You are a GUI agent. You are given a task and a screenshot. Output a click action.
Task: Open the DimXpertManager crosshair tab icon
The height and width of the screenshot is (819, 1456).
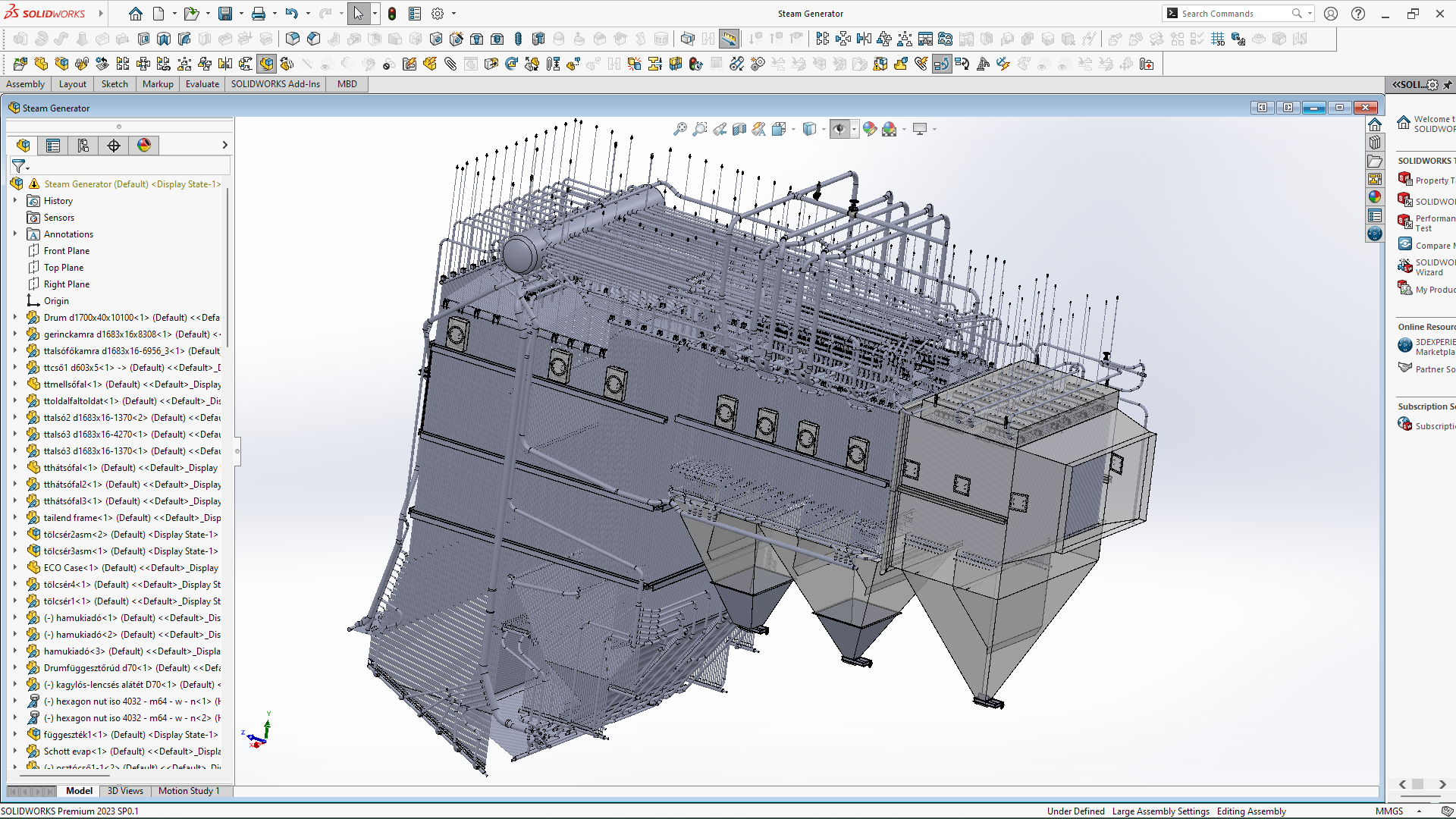tap(114, 145)
